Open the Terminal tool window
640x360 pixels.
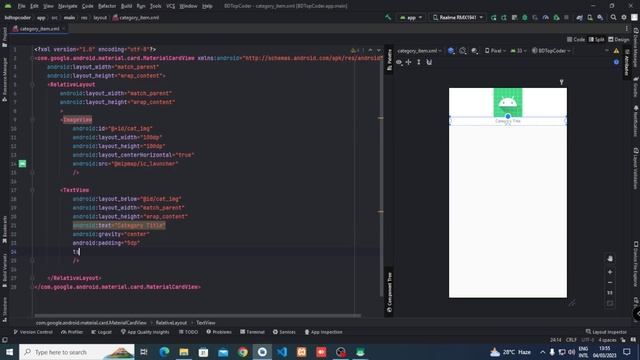[x=252, y=332]
